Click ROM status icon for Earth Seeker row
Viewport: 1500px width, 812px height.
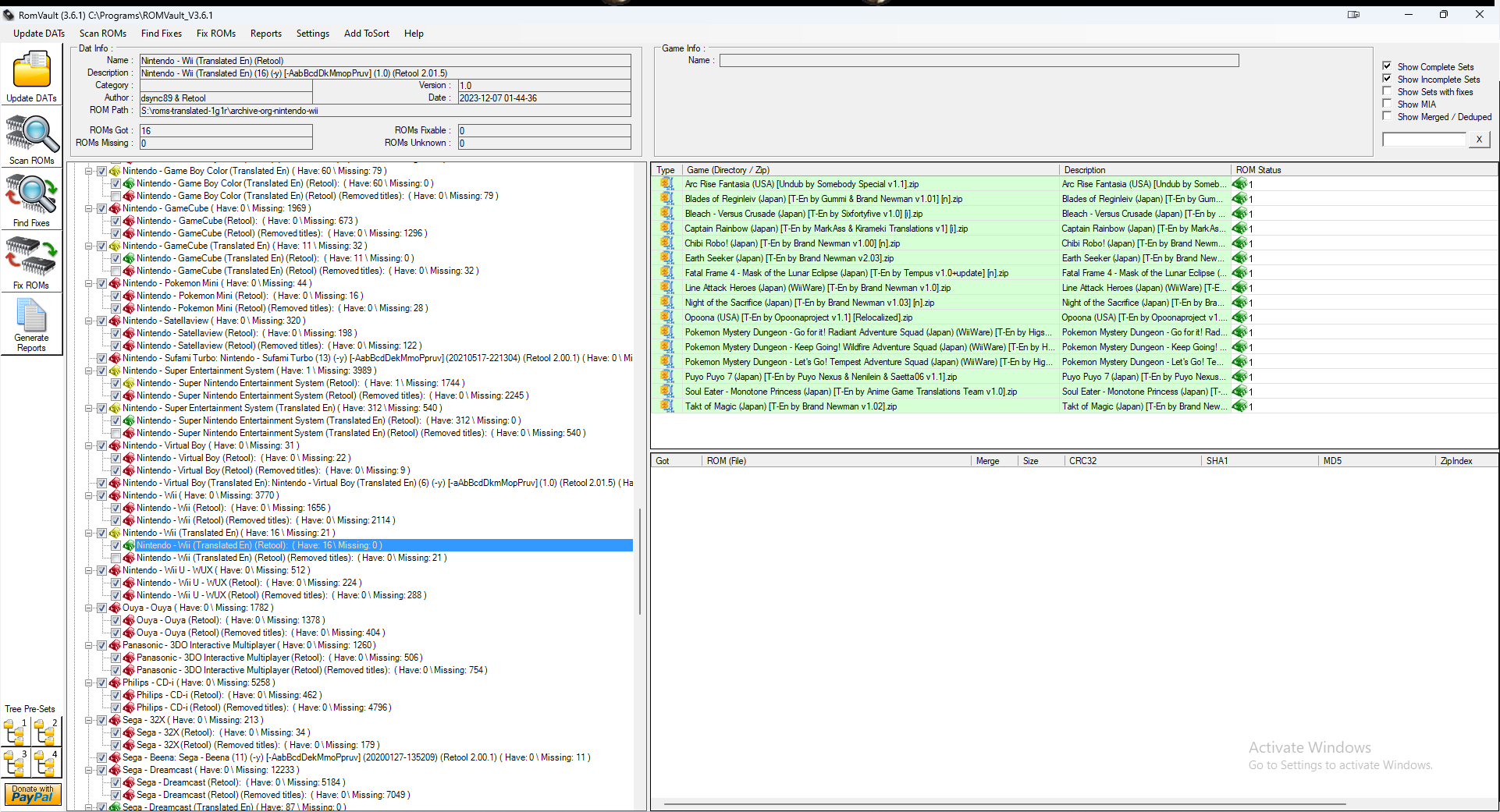1239,258
